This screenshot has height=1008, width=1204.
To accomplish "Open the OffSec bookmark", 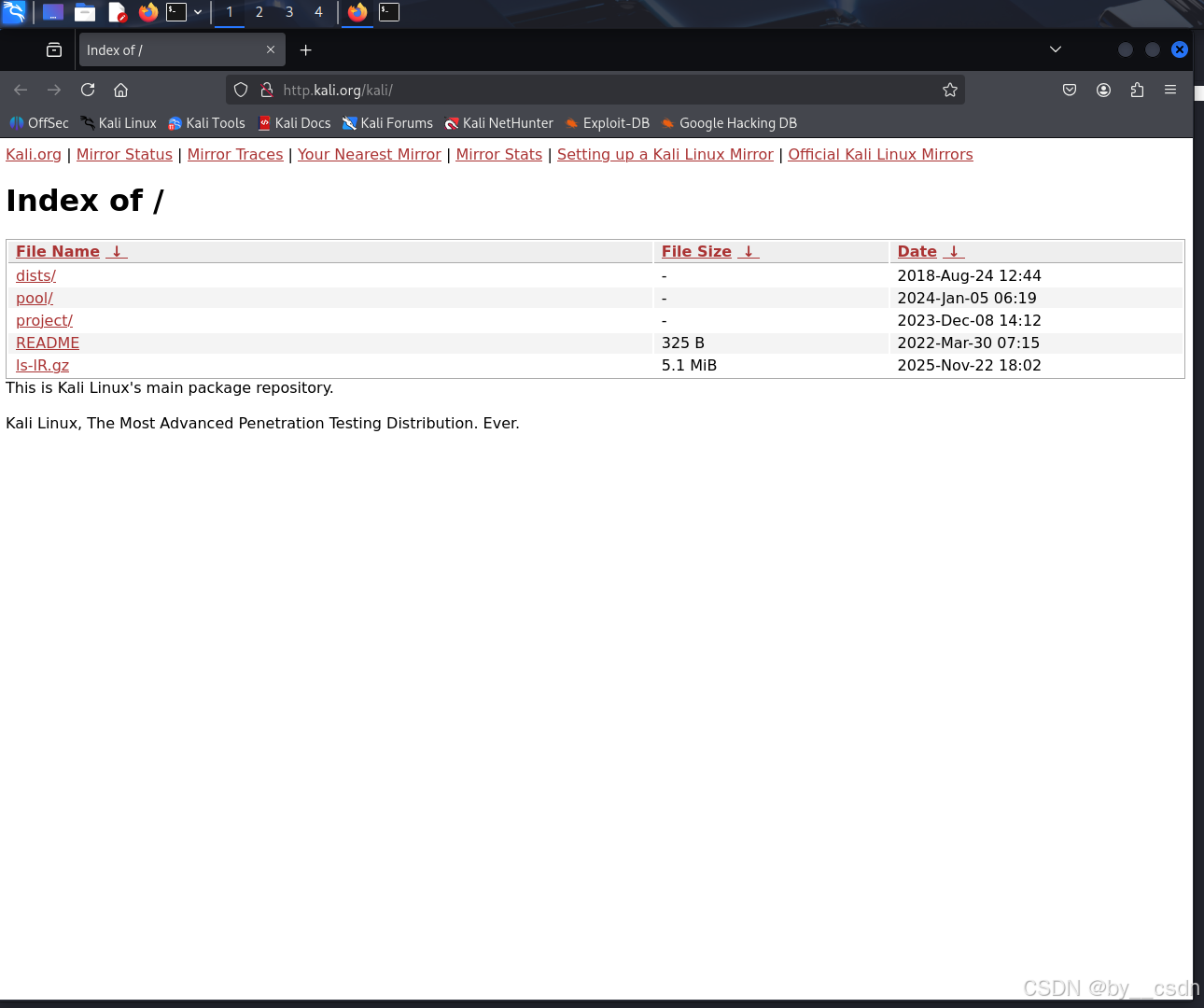I will point(39,123).
